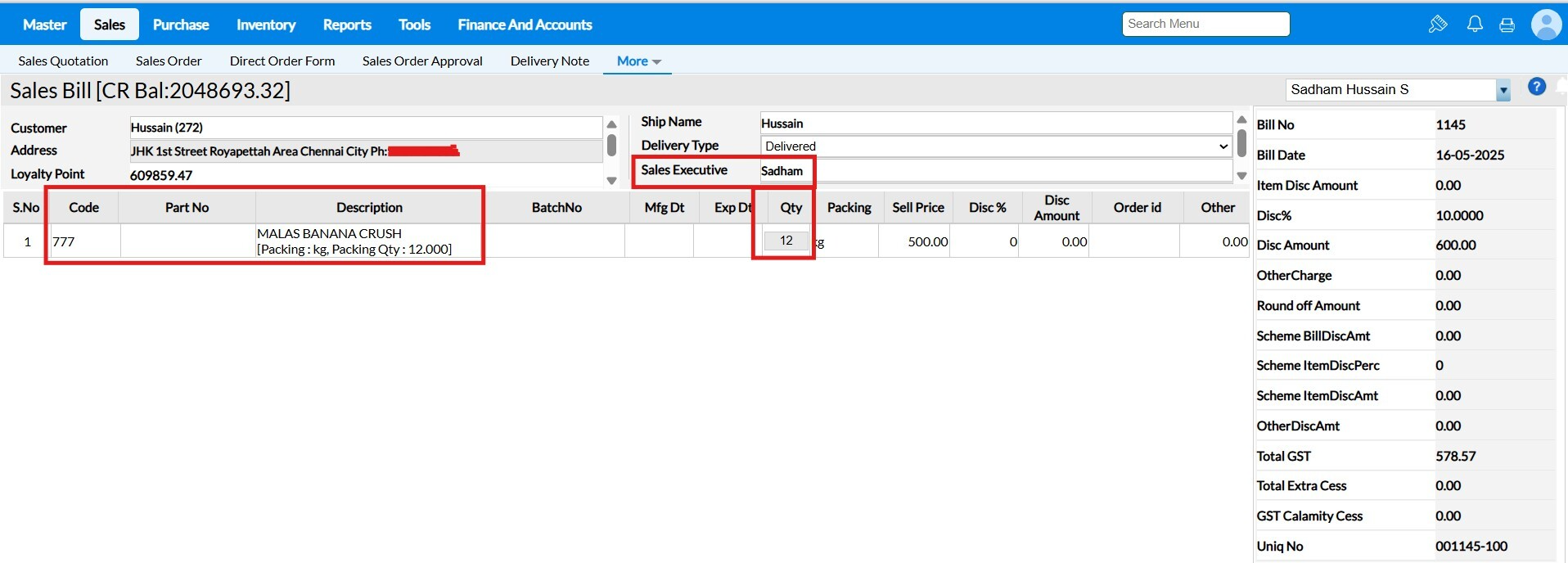This screenshot has width=1568, height=563.
Task: Click Loyalty Point value 609859.47
Action: (161, 175)
